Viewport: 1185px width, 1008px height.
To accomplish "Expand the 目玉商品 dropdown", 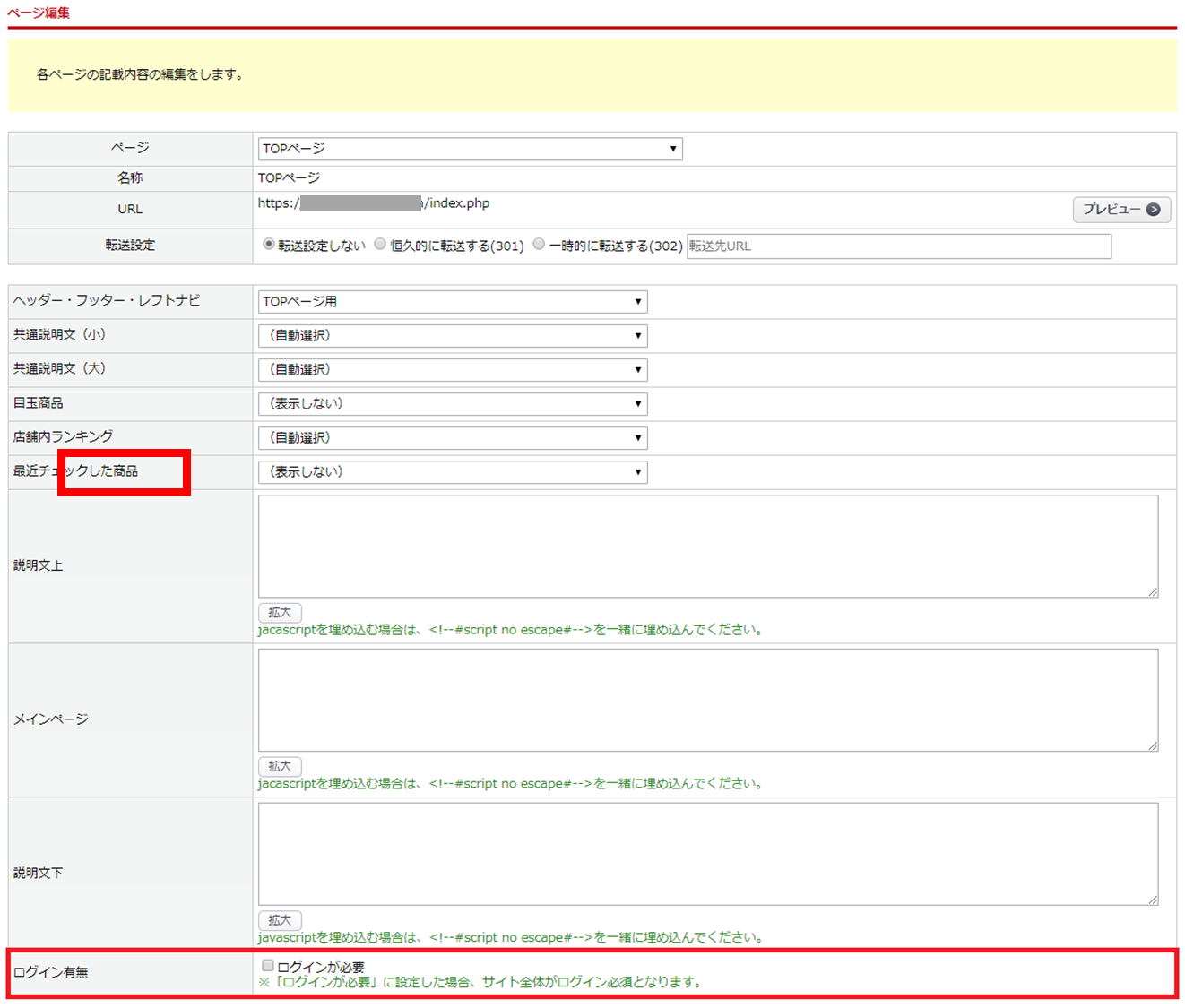I will 452,404.
